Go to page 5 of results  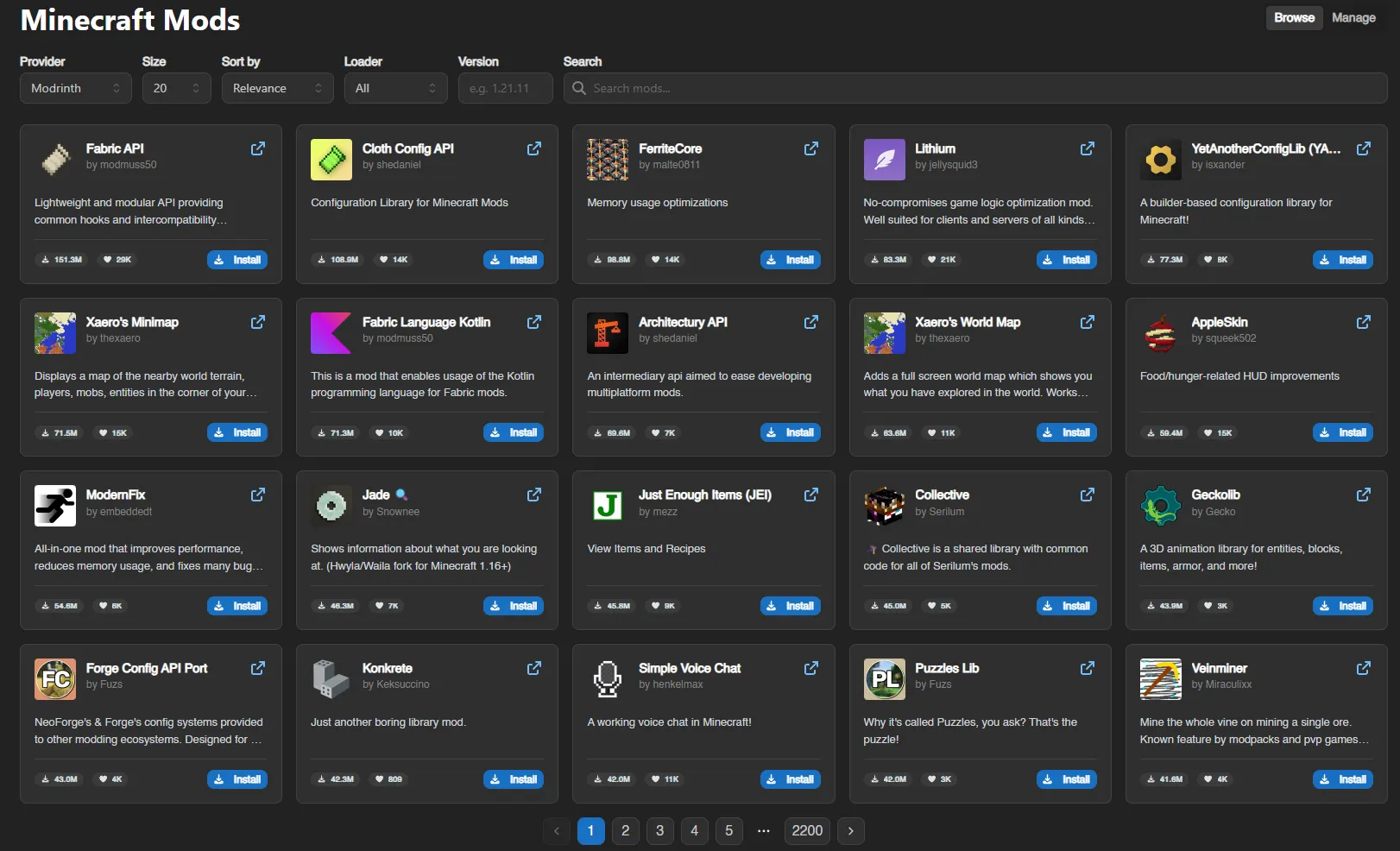pos(729,830)
